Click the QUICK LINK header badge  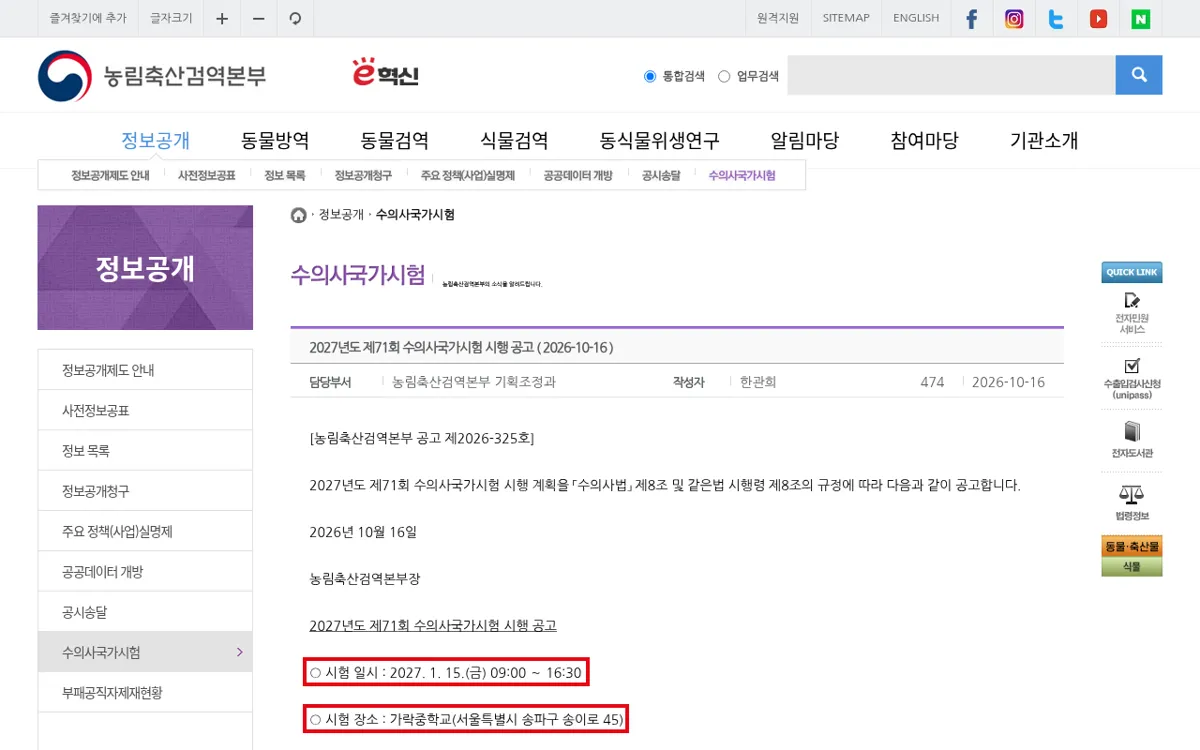tap(1132, 272)
